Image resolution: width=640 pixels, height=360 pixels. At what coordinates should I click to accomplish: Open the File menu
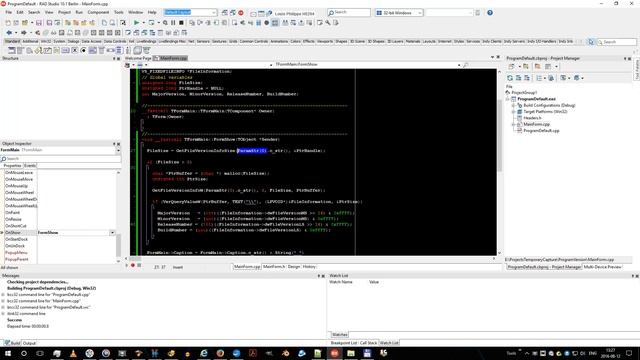tap(9, 12)
